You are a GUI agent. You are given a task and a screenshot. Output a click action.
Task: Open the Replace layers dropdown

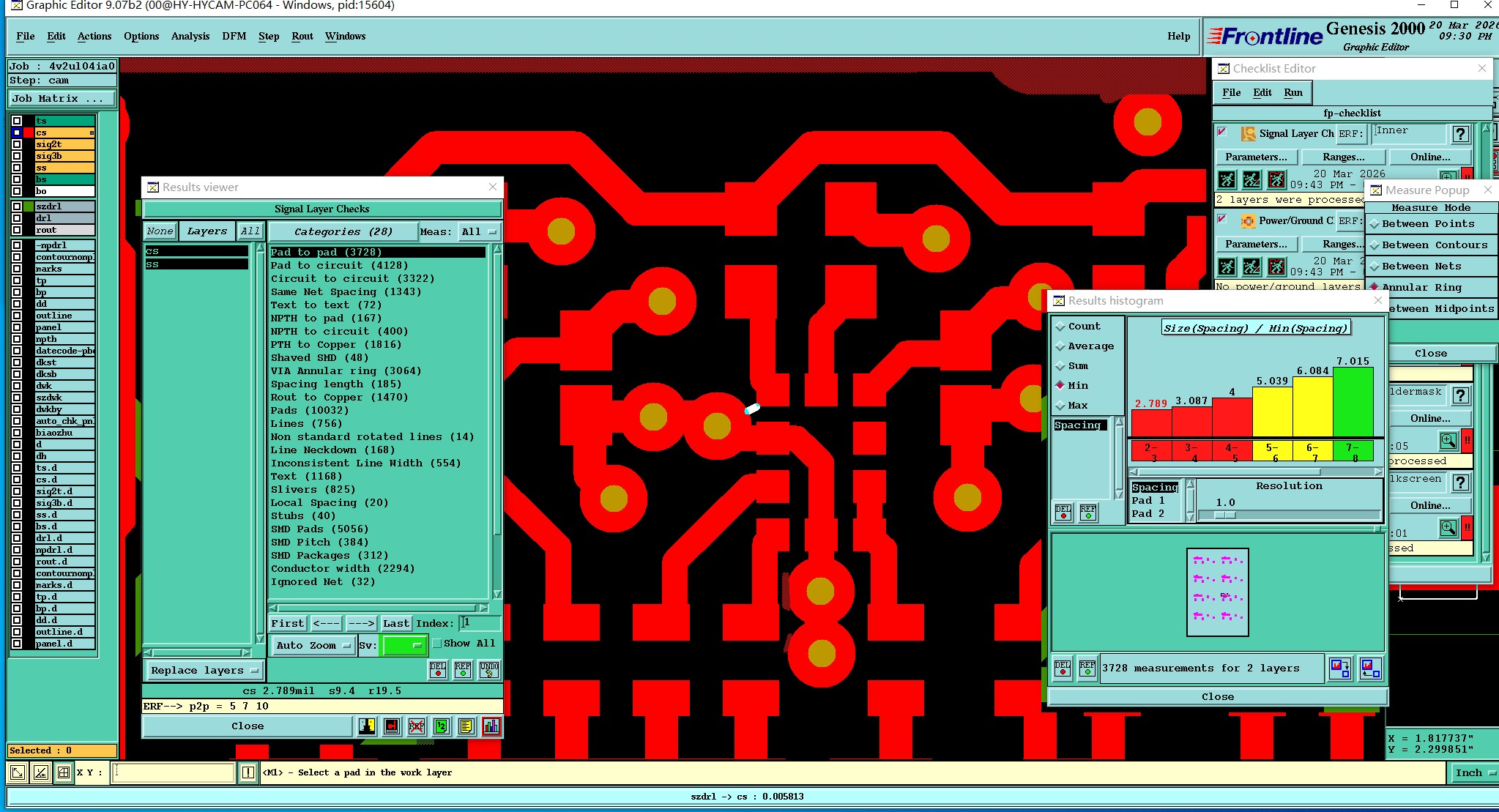(204, 671)
